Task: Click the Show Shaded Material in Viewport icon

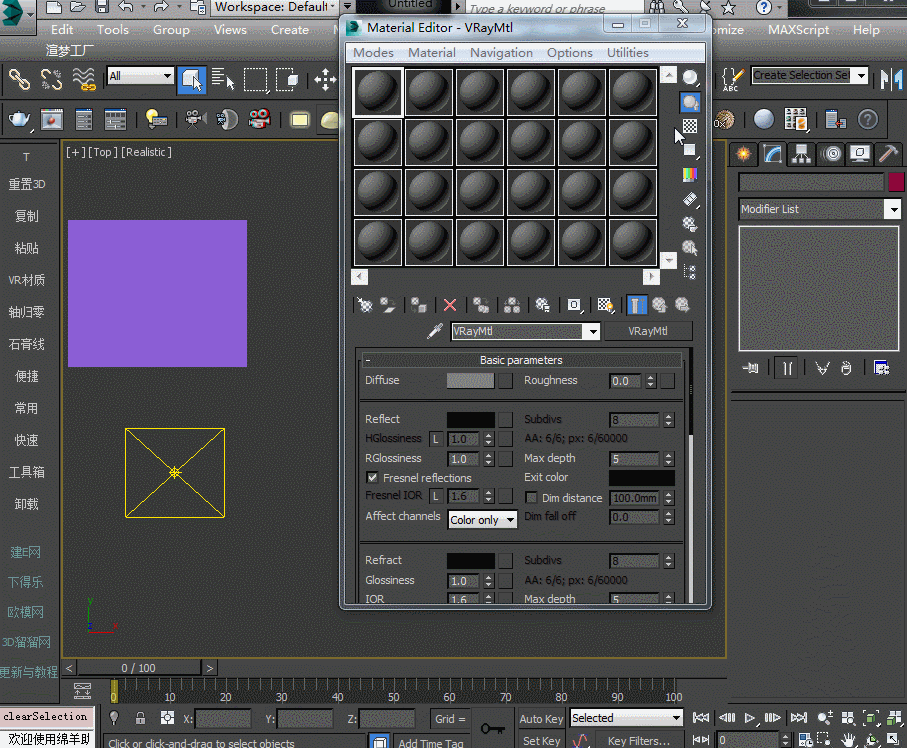Action: 605,306
